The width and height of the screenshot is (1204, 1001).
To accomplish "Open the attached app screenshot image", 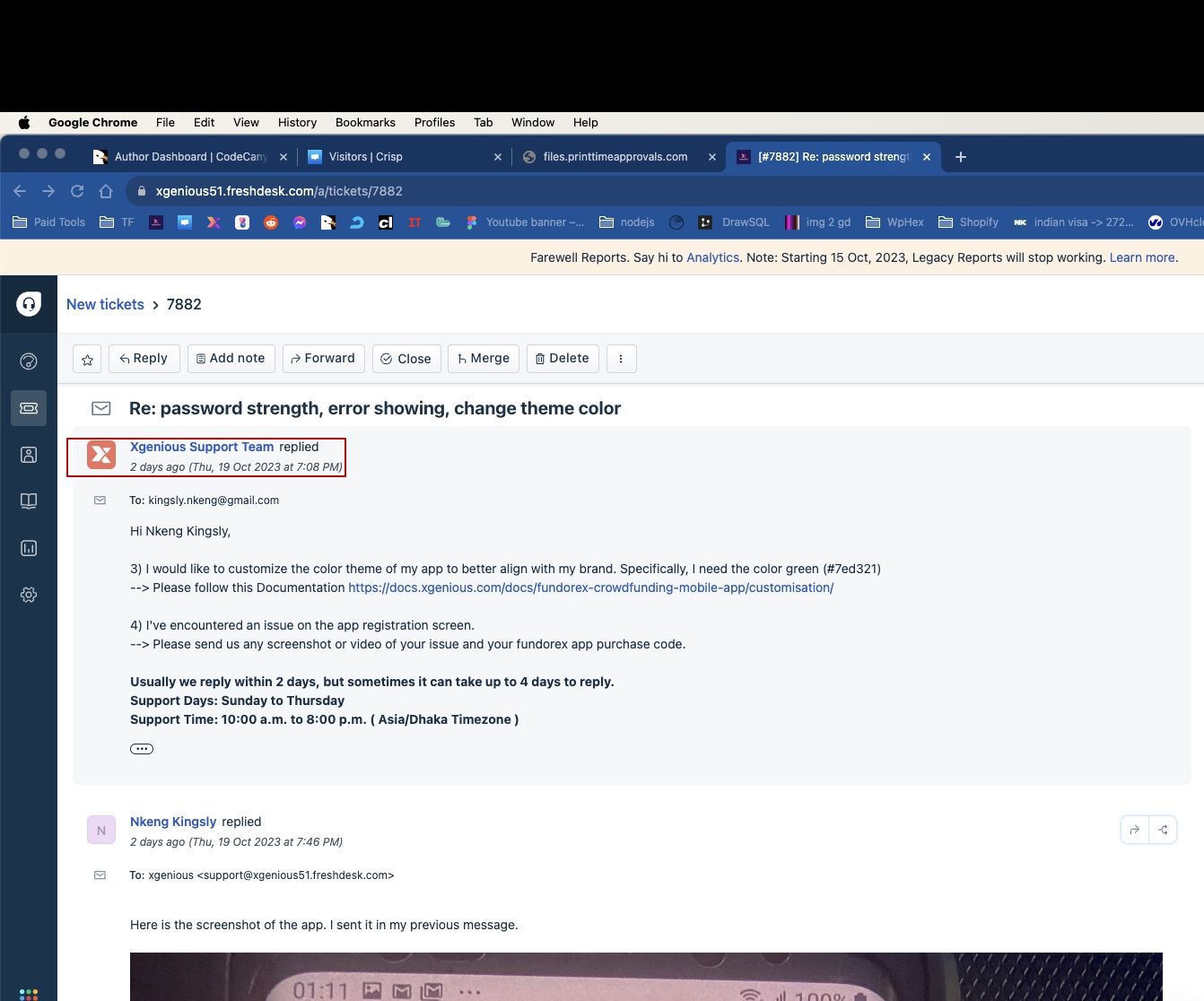I will click(x=646, y=976).
